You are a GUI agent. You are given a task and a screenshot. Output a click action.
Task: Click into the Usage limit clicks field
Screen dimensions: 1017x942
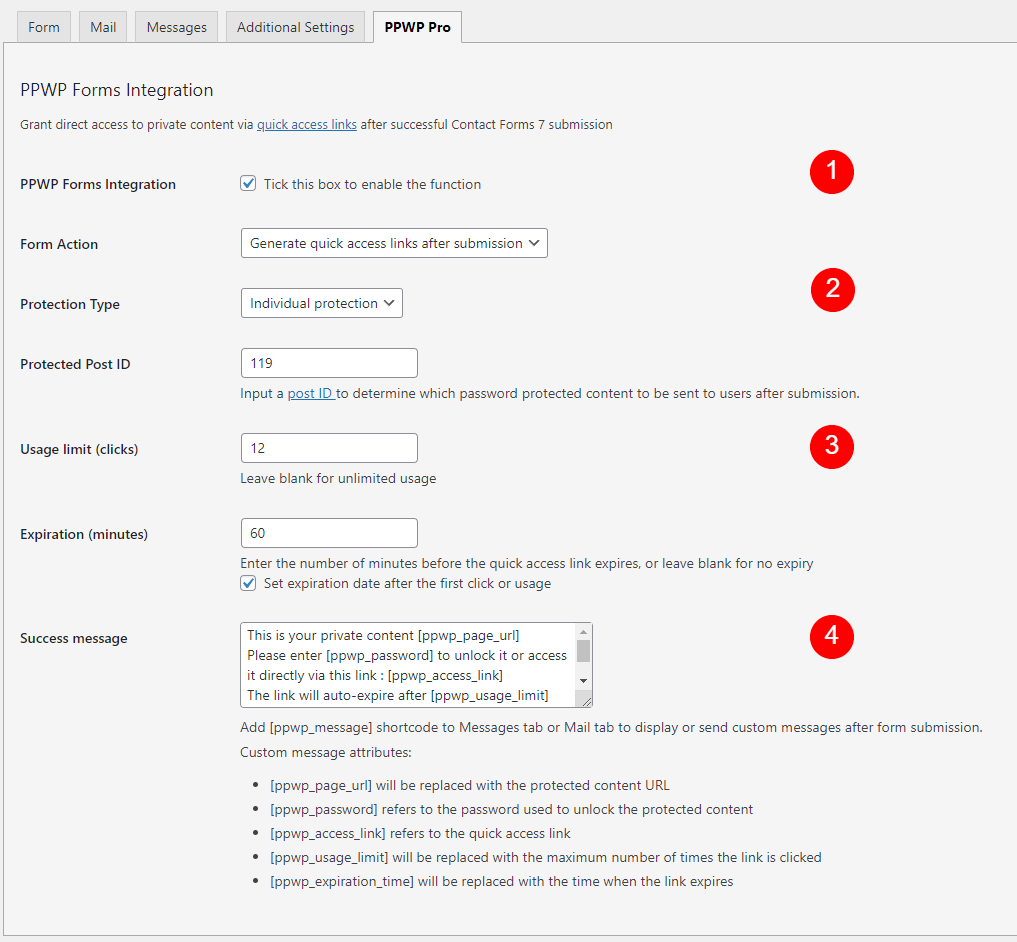329,448
